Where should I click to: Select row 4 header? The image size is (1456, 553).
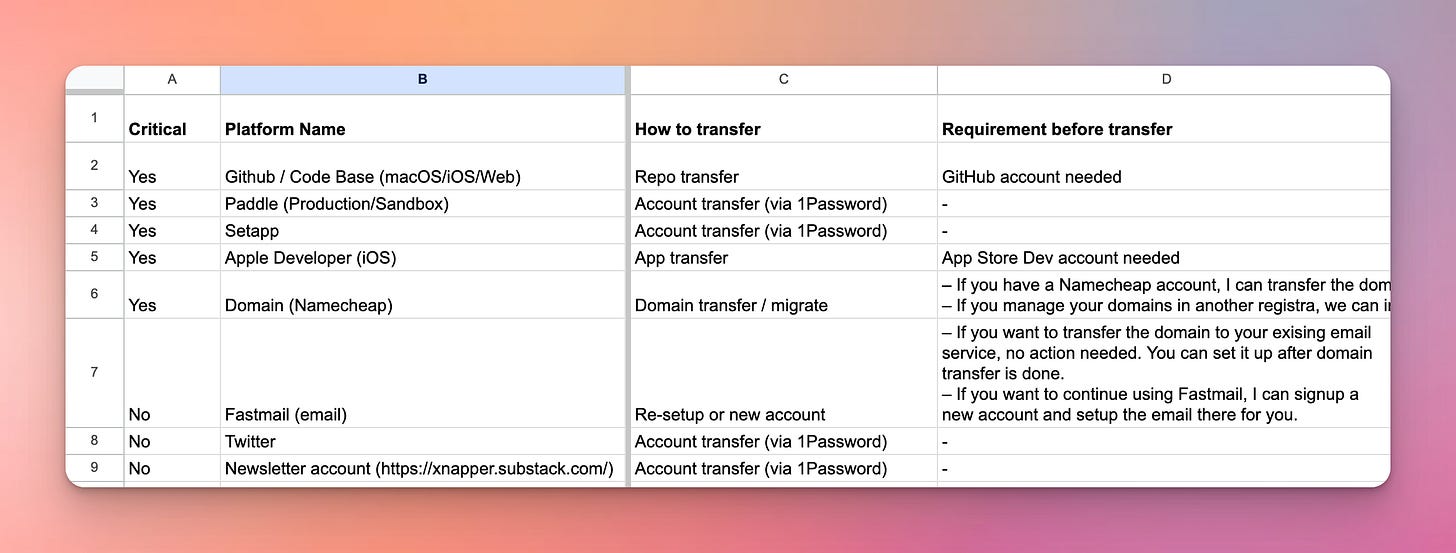[x=95, y=230]
